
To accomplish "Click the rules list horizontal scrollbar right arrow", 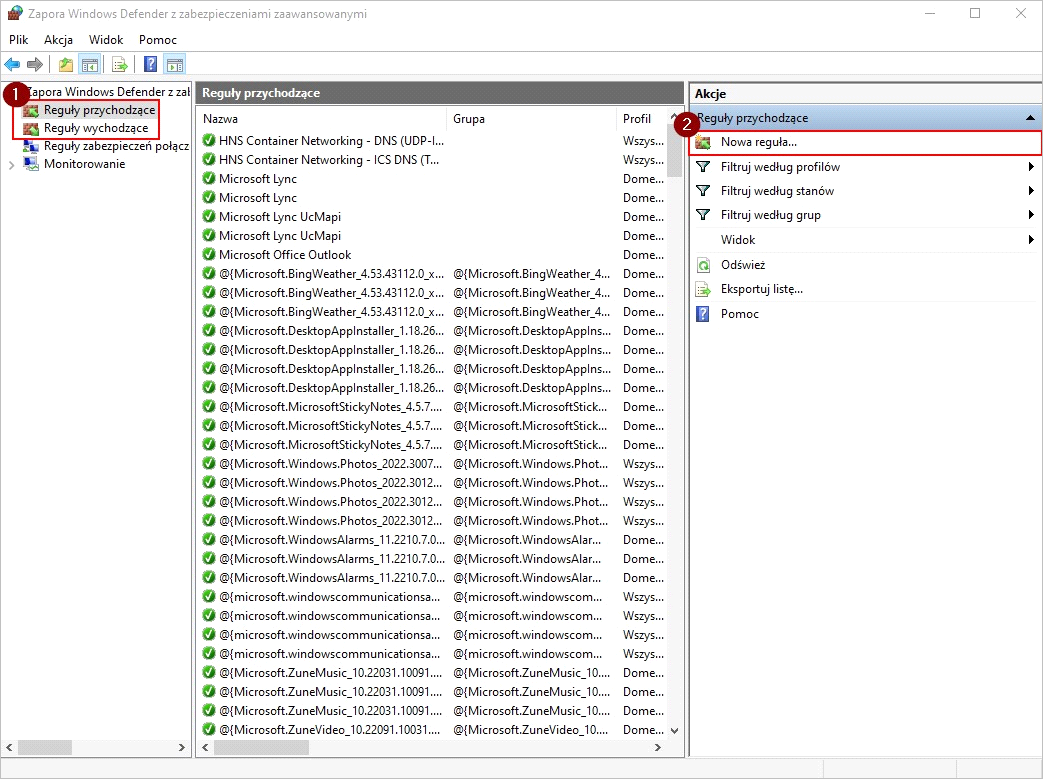I will pos(658,748).
